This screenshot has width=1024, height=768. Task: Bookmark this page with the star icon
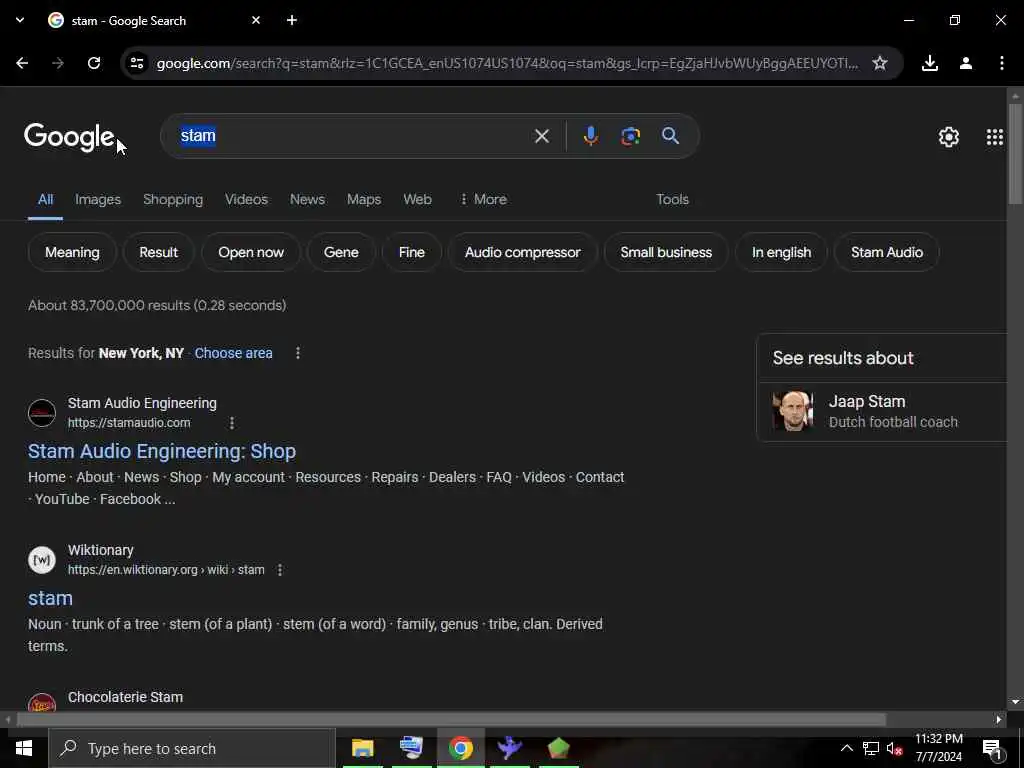point(880,63)
